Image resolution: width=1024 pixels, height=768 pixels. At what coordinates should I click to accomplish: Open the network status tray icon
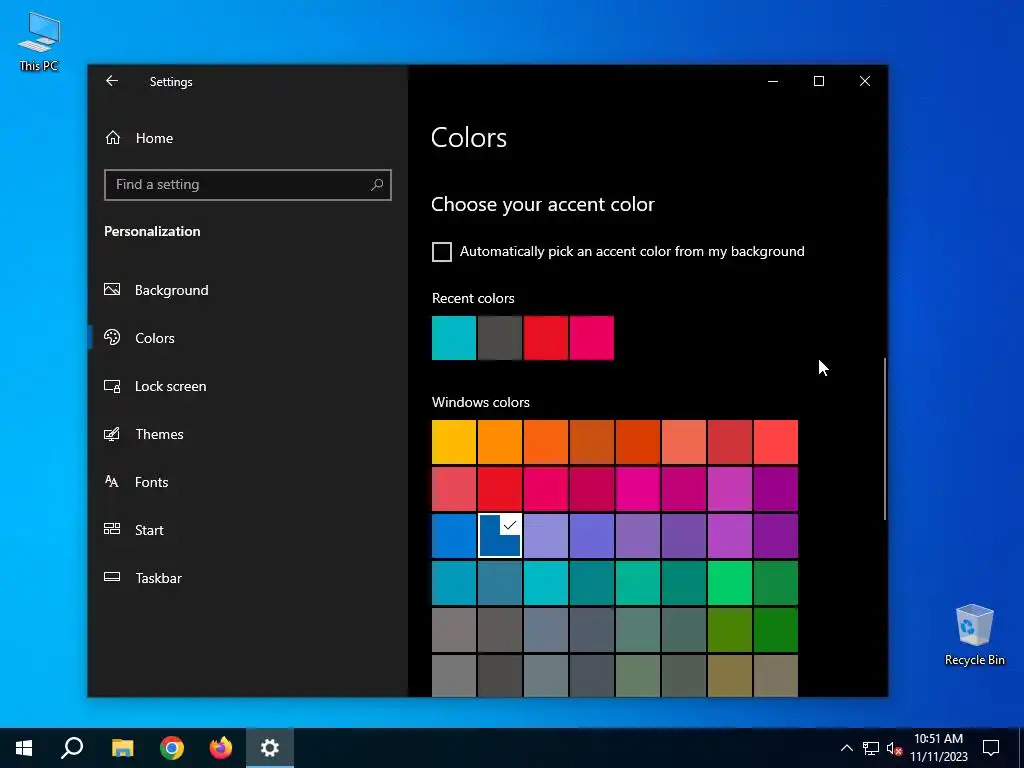tap(871, 748)
